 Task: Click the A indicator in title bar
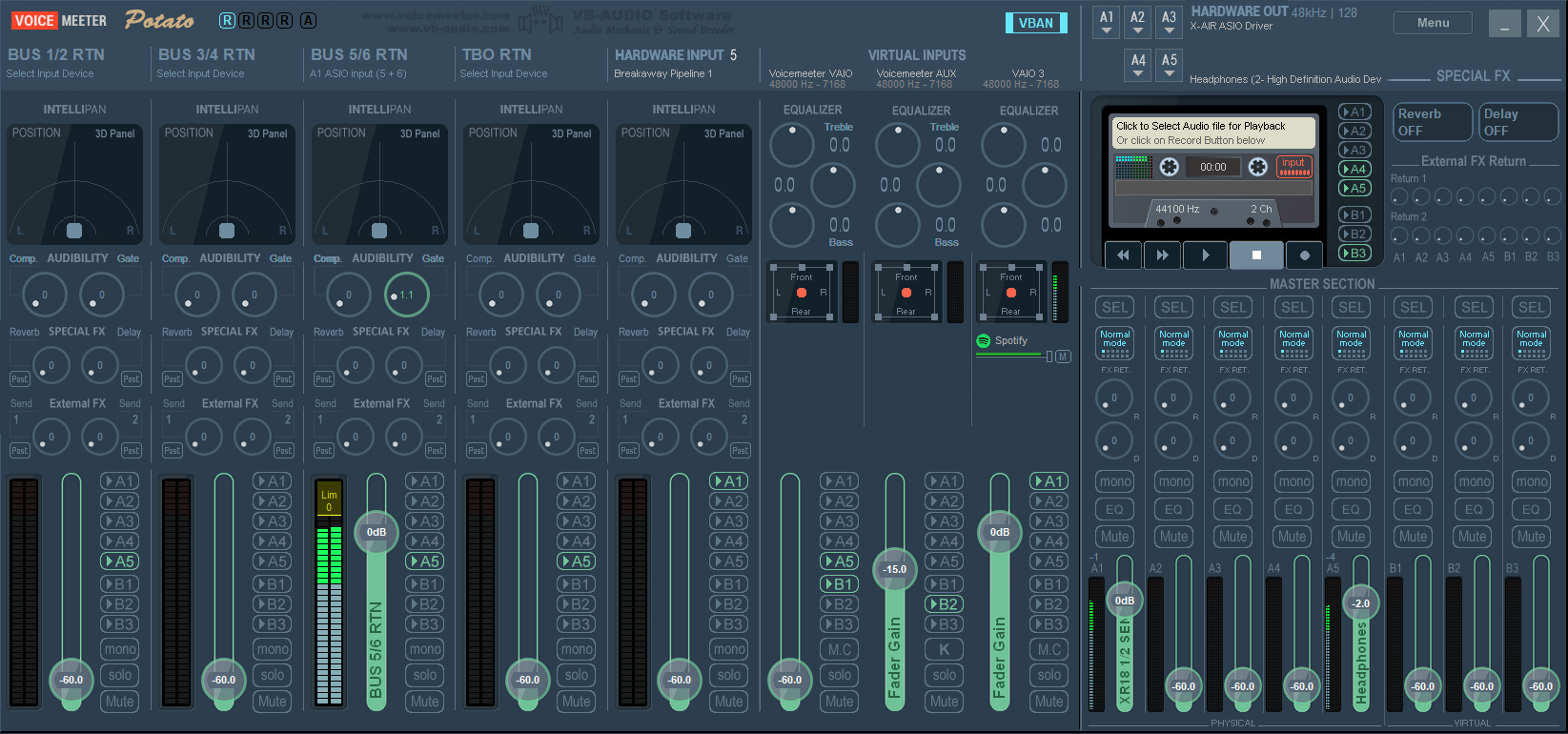tap(308, 20)
